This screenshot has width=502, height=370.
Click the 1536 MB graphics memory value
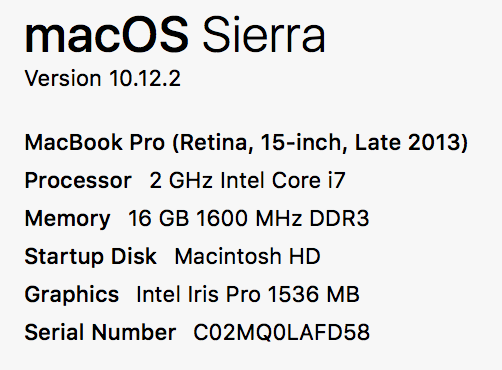pyautogui.click(x=314, y=294)
